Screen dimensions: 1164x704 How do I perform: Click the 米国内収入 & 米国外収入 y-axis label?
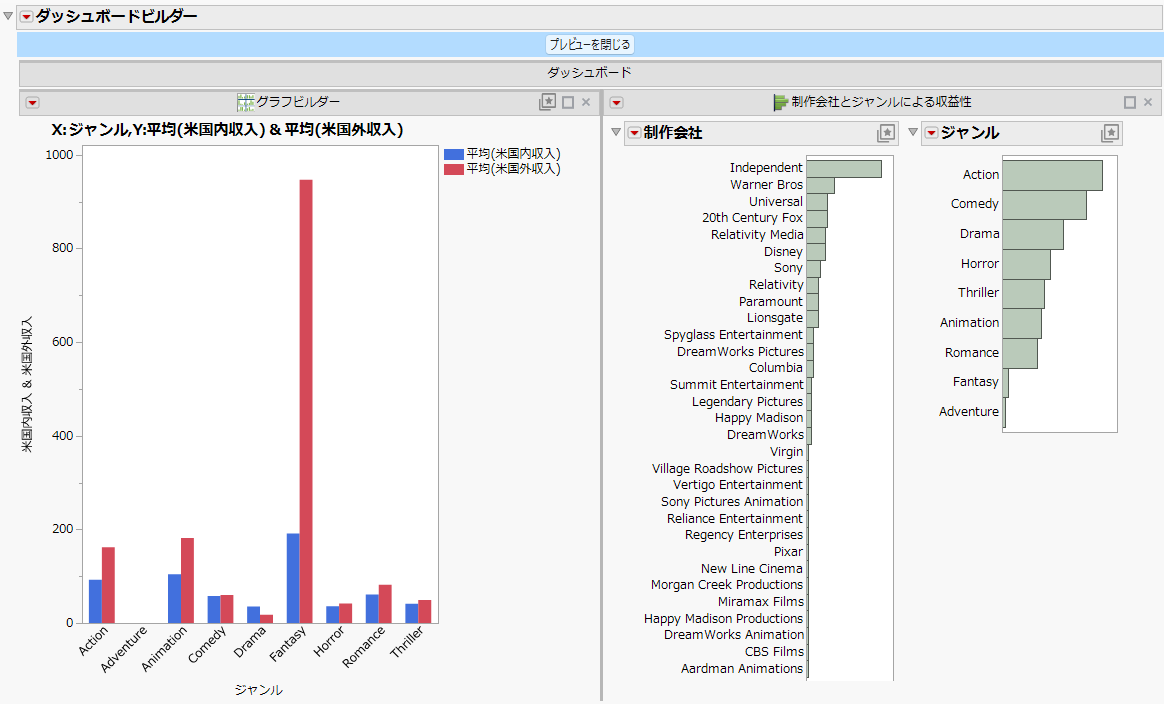[27, 385]
